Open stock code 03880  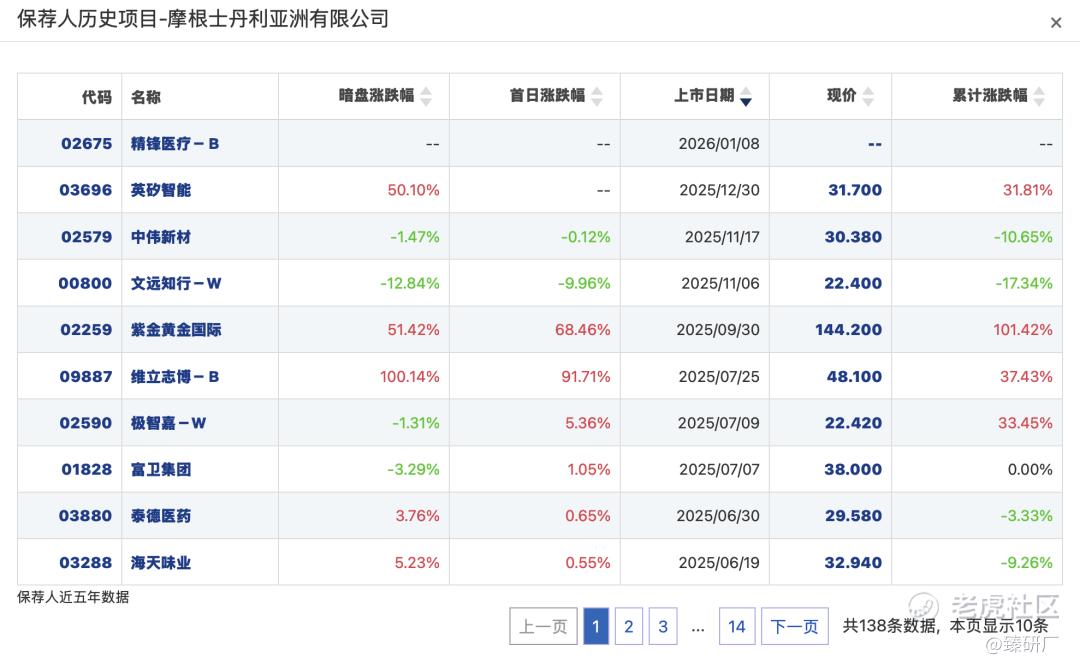click(85, 516)
